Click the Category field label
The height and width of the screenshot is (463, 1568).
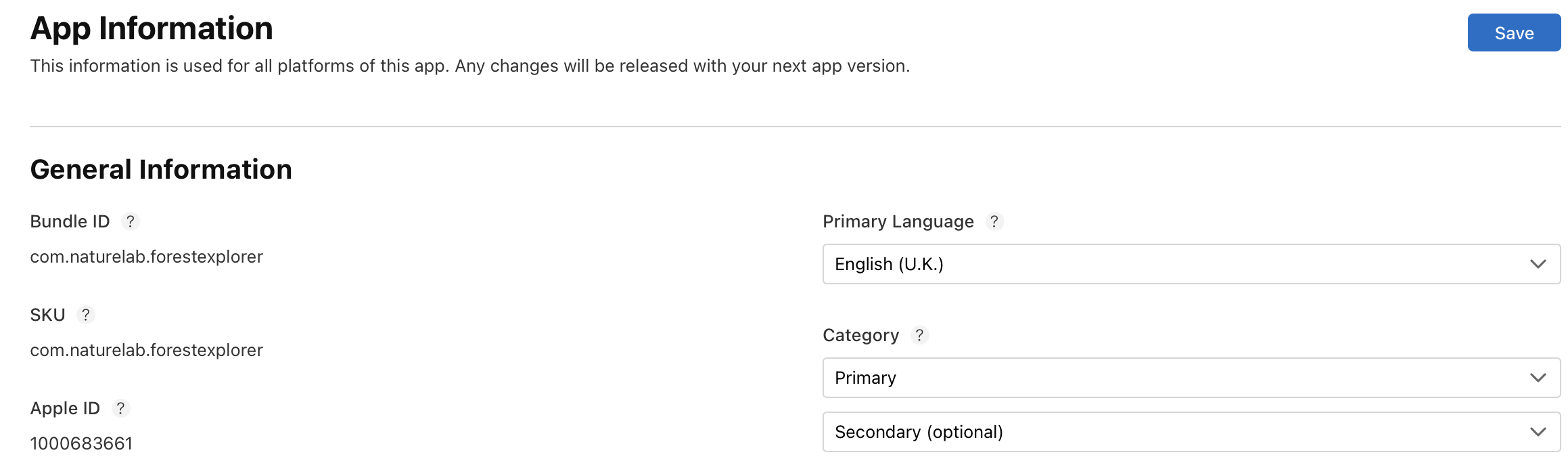860,334
